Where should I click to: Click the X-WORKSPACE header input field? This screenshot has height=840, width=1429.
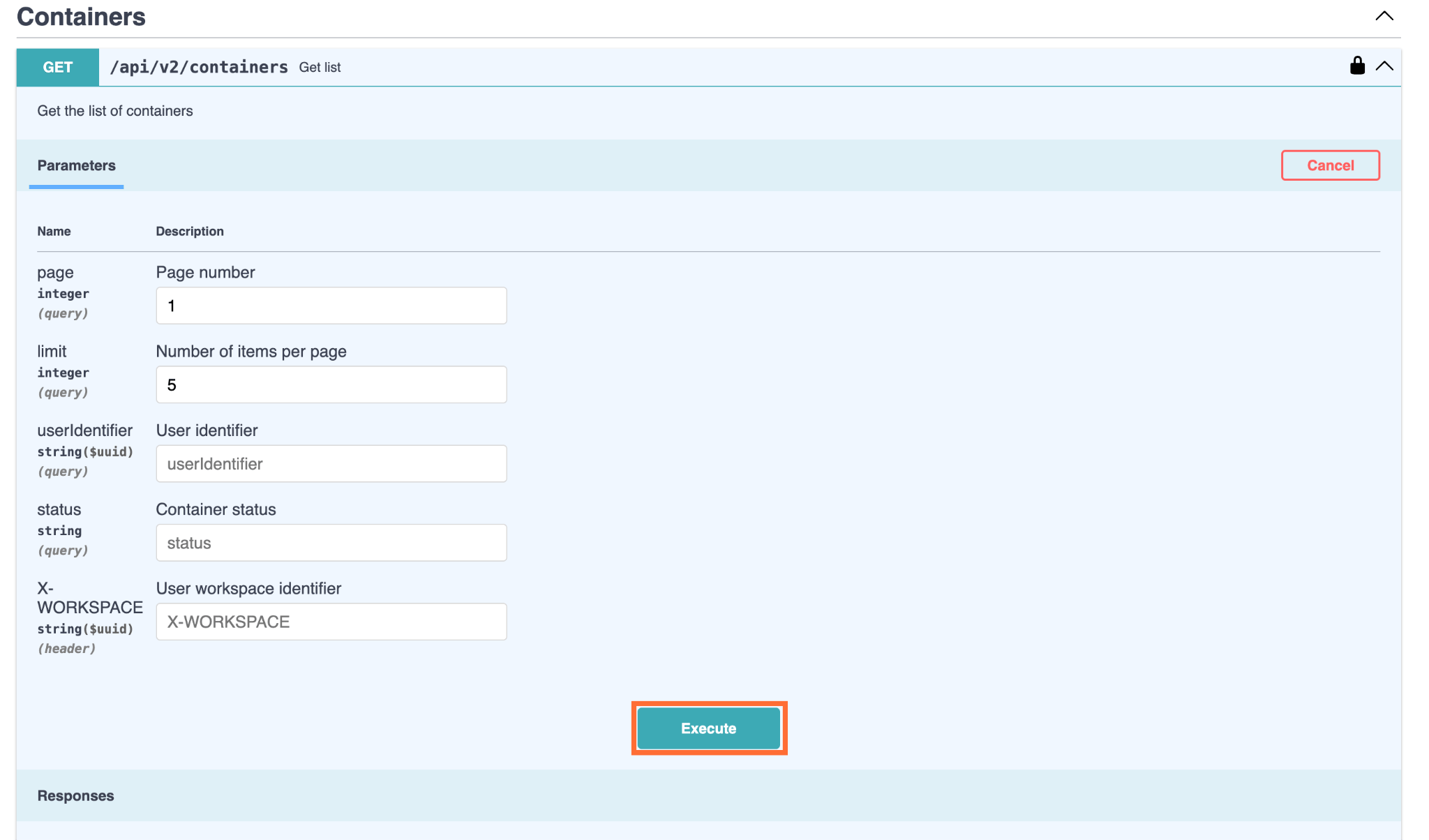(x=331, y=622)
